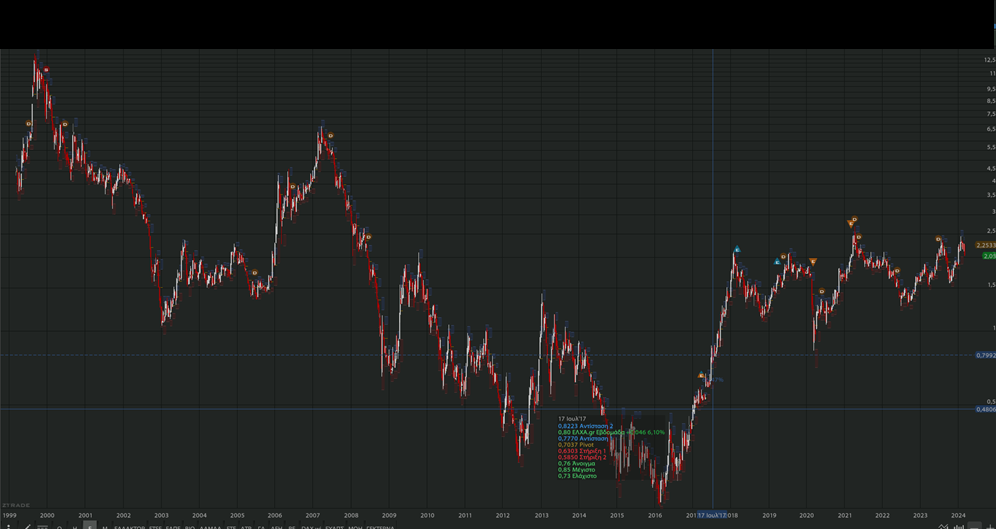
Task: Click the highlighted date label 17 Ιουλ'17
Action: pyautogui.click(x=712, y=515)
